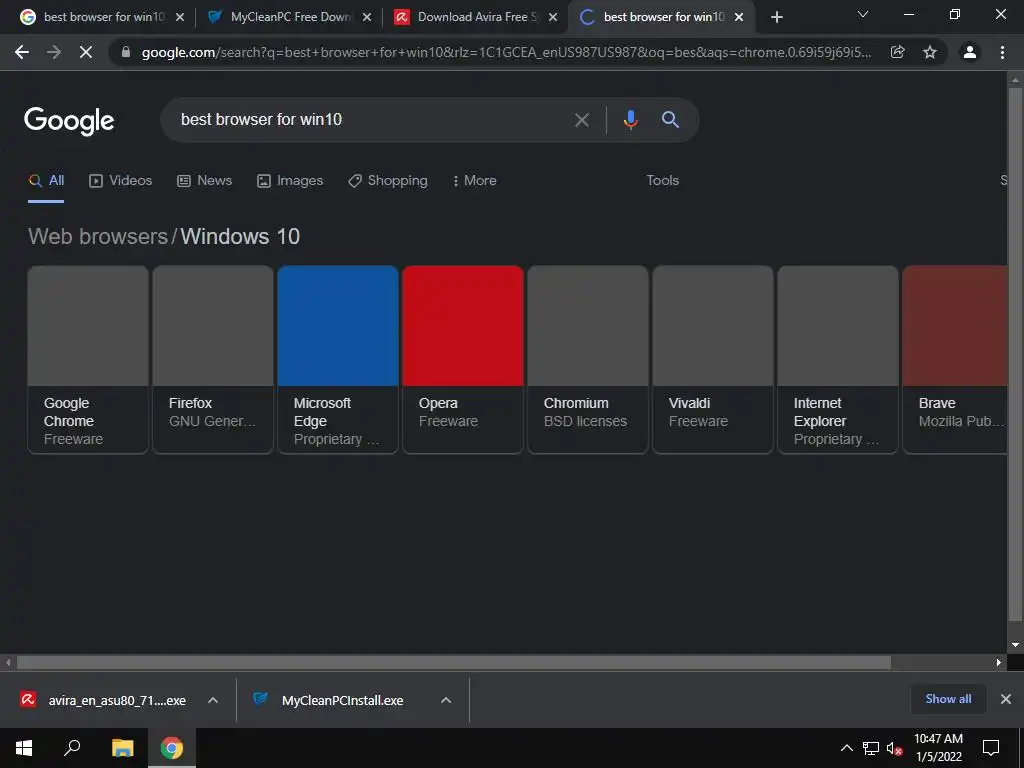1024x768 pixels.
Task: Open the taskbar clock showing 10:47 AM
Action: click(x=938, y=748)
